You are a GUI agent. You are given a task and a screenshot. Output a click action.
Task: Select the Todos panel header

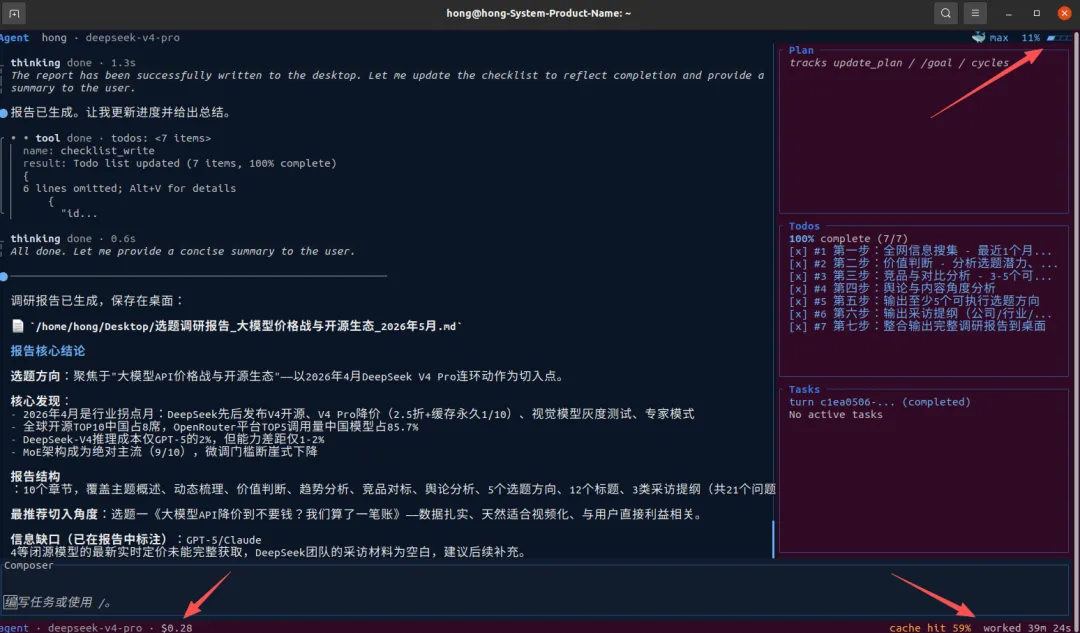tap(804, 226)
